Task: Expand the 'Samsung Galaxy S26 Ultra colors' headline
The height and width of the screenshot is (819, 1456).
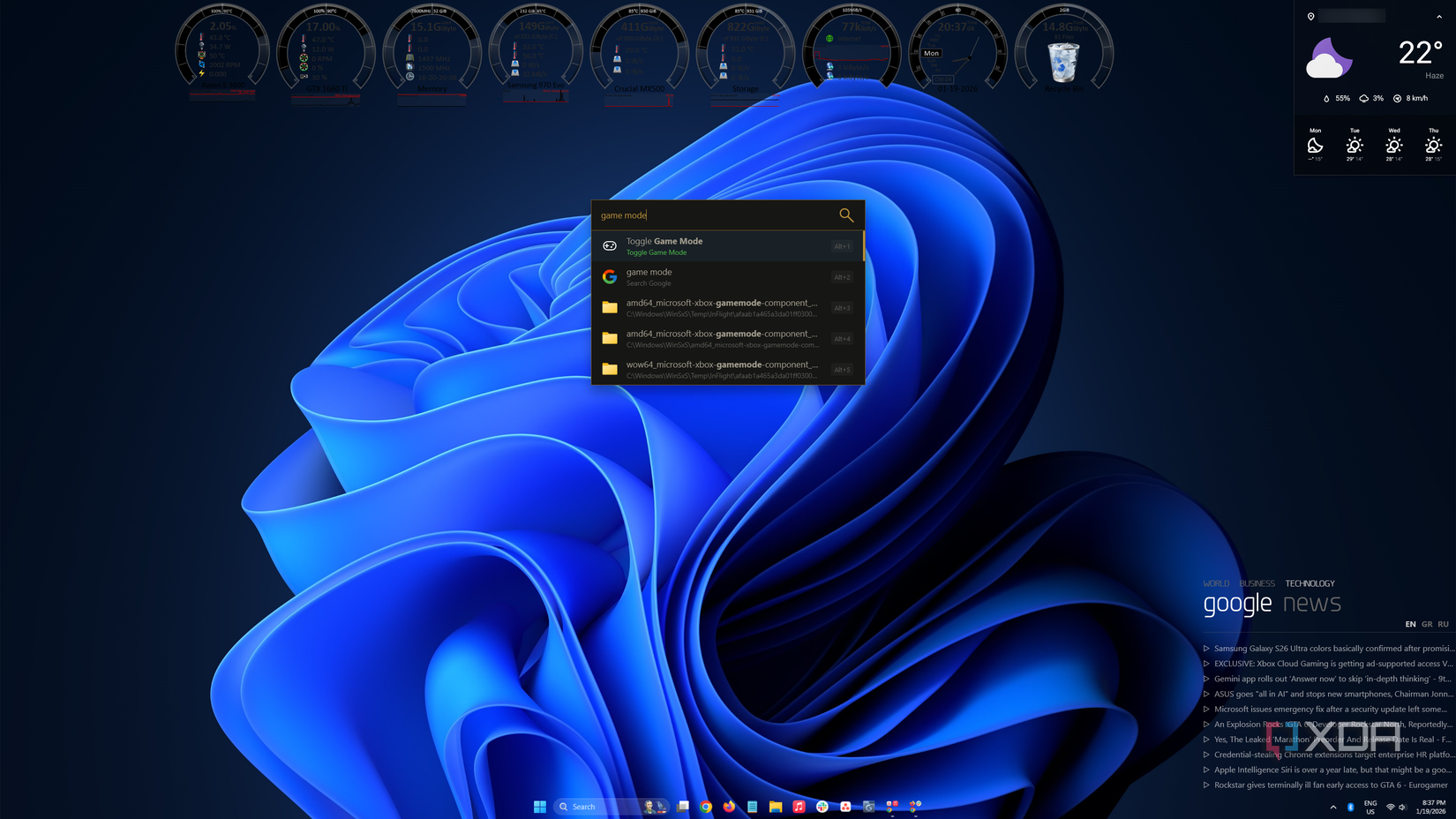Action: pyautogui.click(x=1207, y=648)
